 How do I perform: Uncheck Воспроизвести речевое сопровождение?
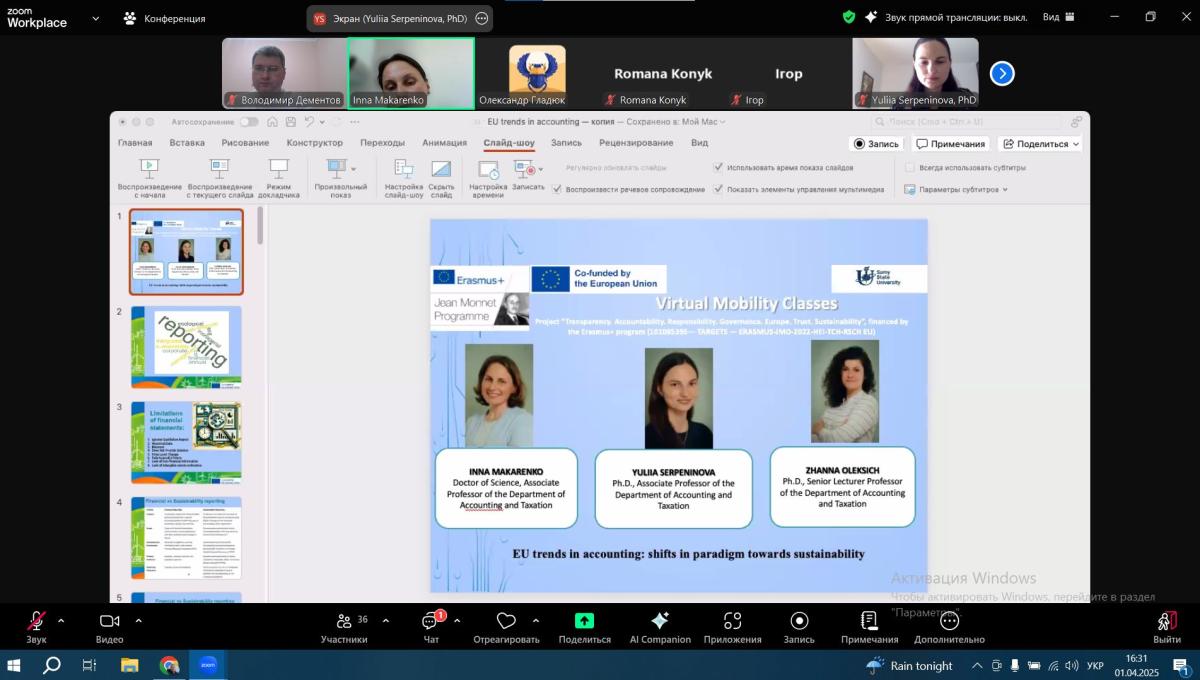click(557, 189)
